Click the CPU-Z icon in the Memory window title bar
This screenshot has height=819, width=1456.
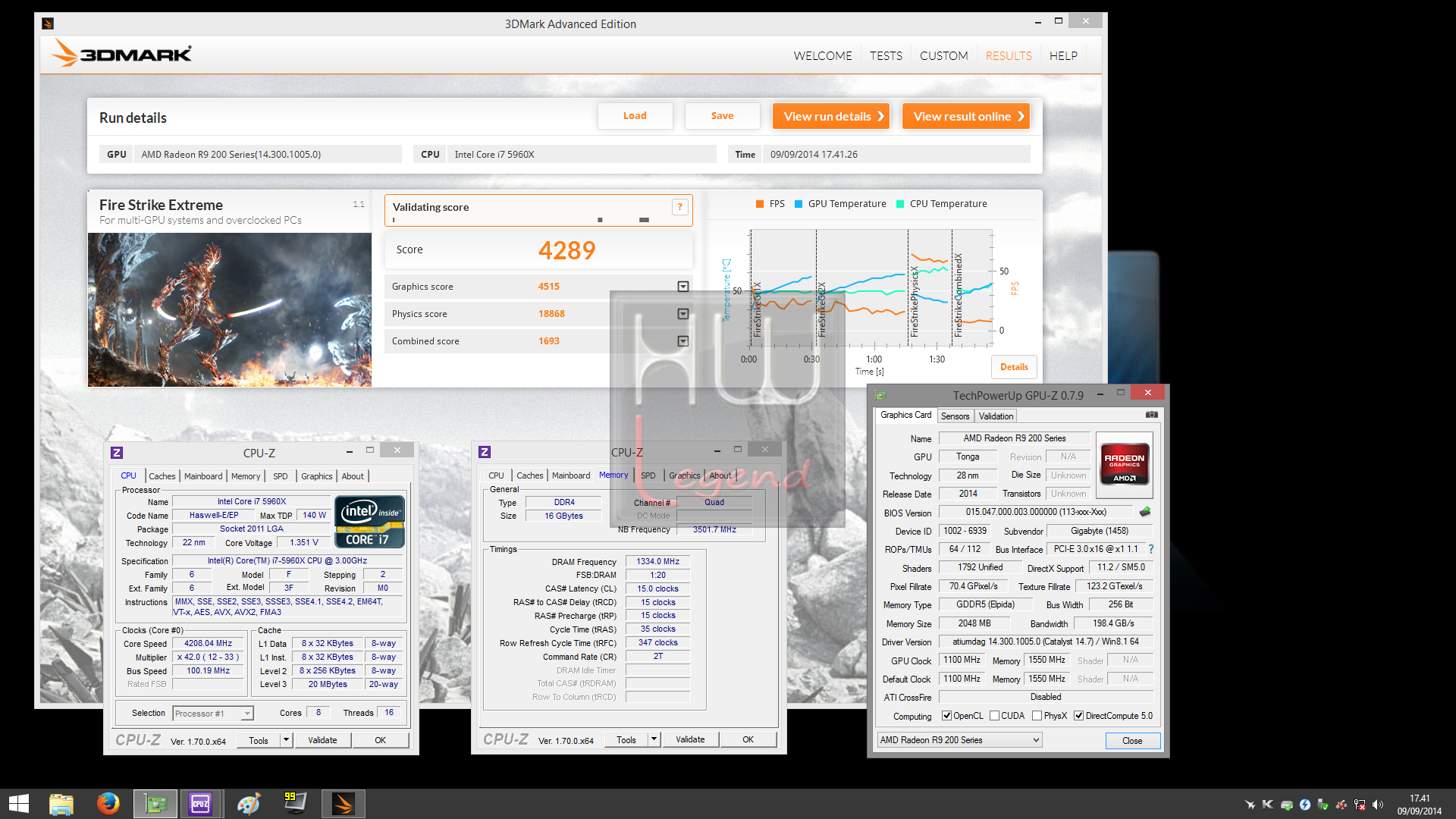pos(485,452)
